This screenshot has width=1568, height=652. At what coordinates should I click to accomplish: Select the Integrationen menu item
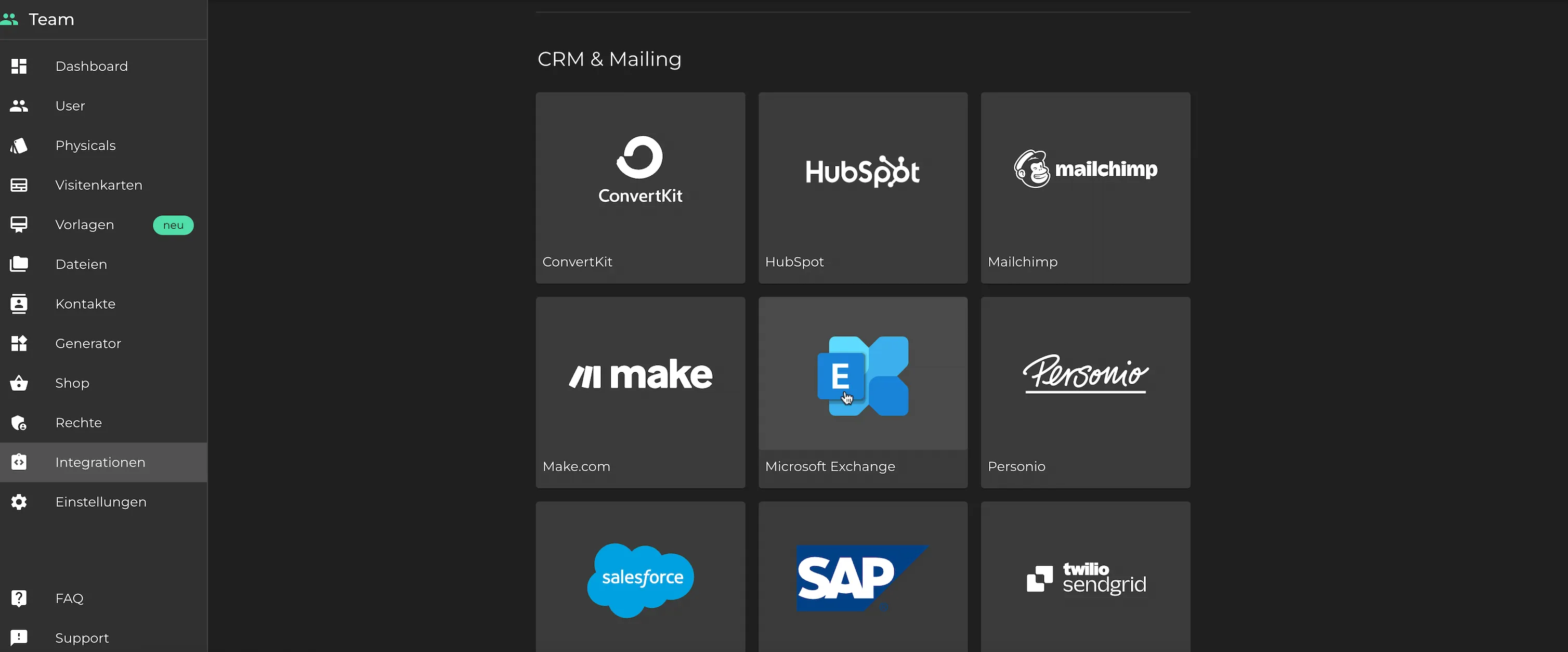pyautogui.click(x=103, y=462)
